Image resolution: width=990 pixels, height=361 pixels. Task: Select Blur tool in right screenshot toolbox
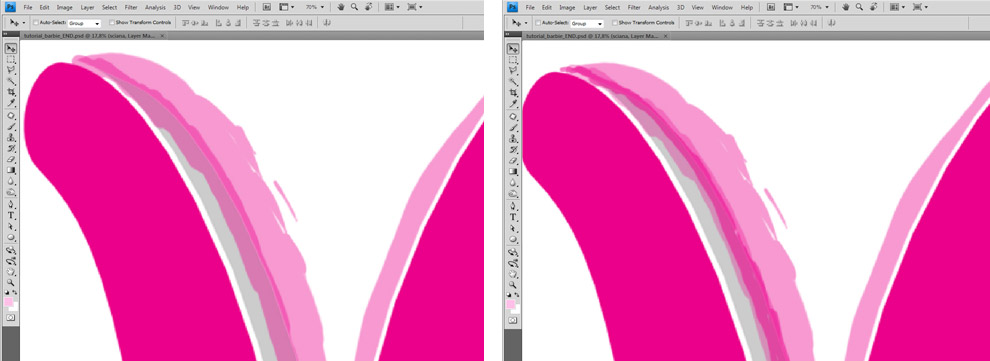point(513,182)
